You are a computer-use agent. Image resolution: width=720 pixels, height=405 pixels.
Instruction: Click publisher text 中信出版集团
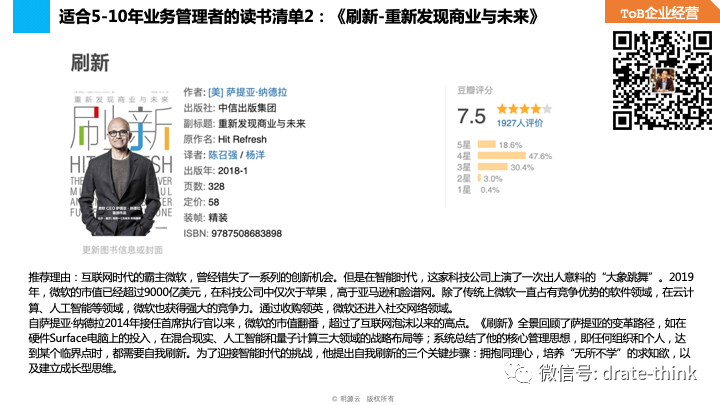coord(247,108)
